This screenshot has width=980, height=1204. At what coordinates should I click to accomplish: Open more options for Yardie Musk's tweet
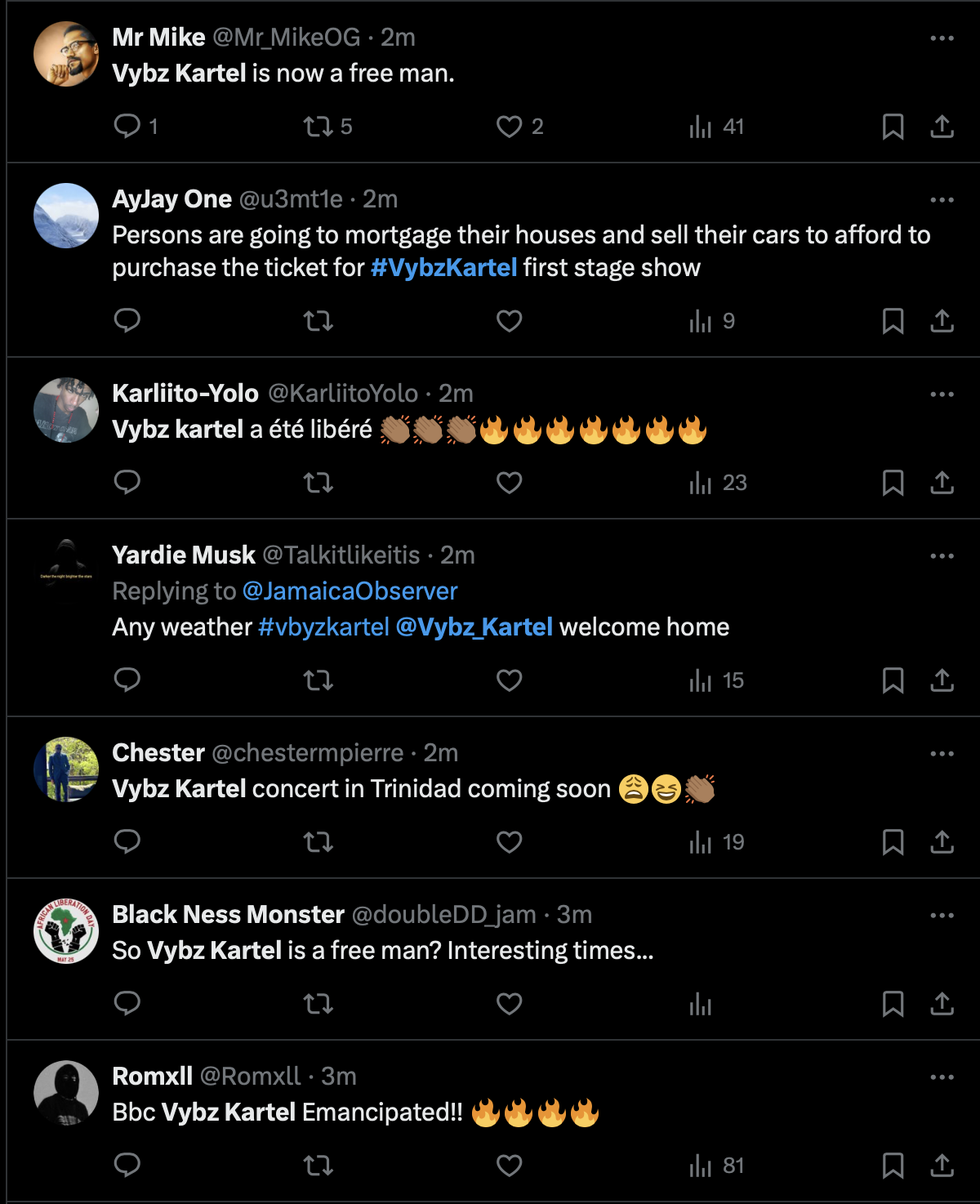[x=942, y=556]
